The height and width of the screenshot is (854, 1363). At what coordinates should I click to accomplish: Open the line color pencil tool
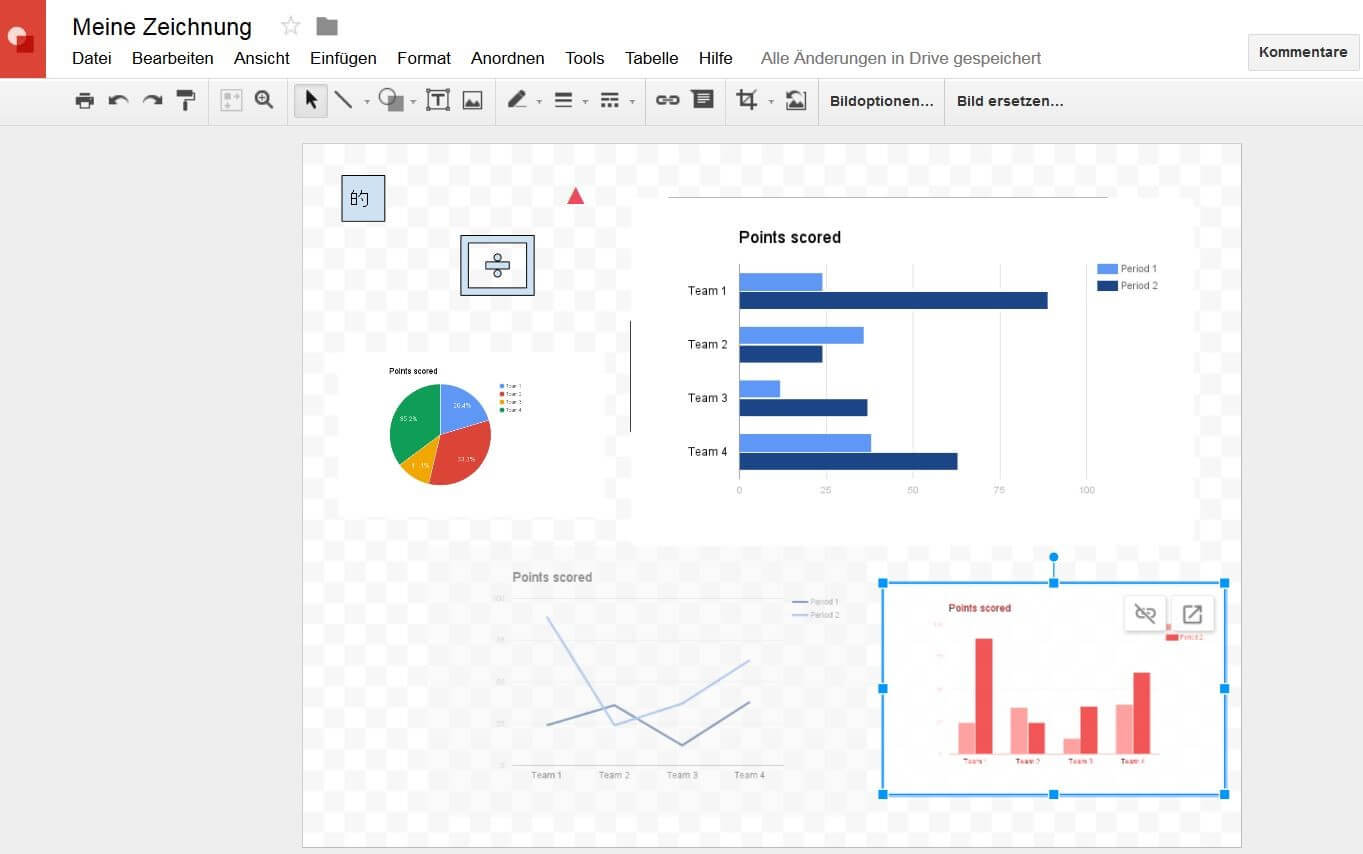coord(517,100)
